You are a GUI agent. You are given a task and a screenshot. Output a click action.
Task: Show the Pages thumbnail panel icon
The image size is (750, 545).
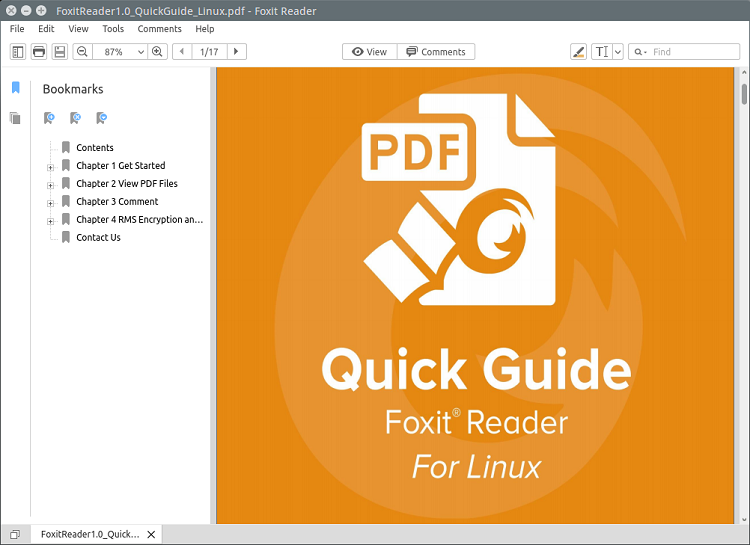(15, 118)
